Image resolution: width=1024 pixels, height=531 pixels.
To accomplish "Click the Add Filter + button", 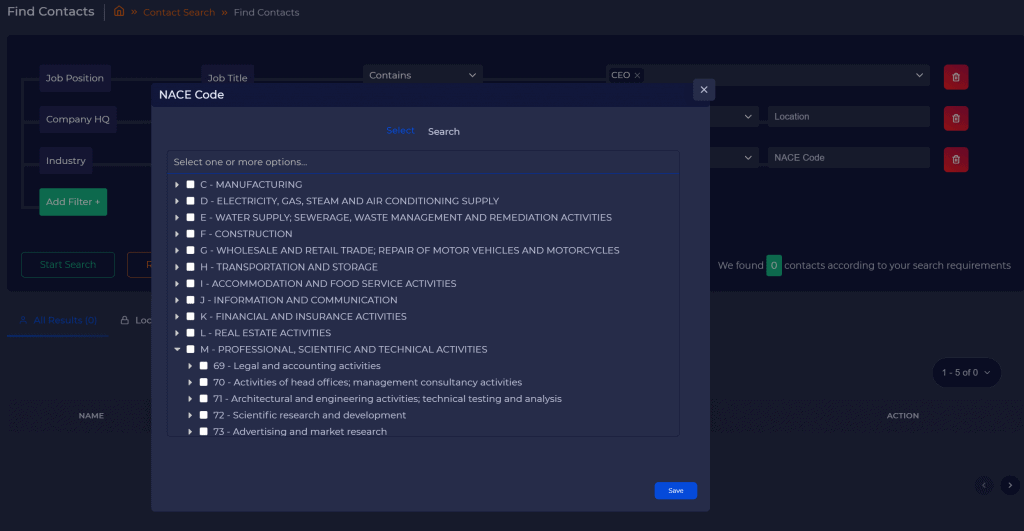I will point(73,202).
